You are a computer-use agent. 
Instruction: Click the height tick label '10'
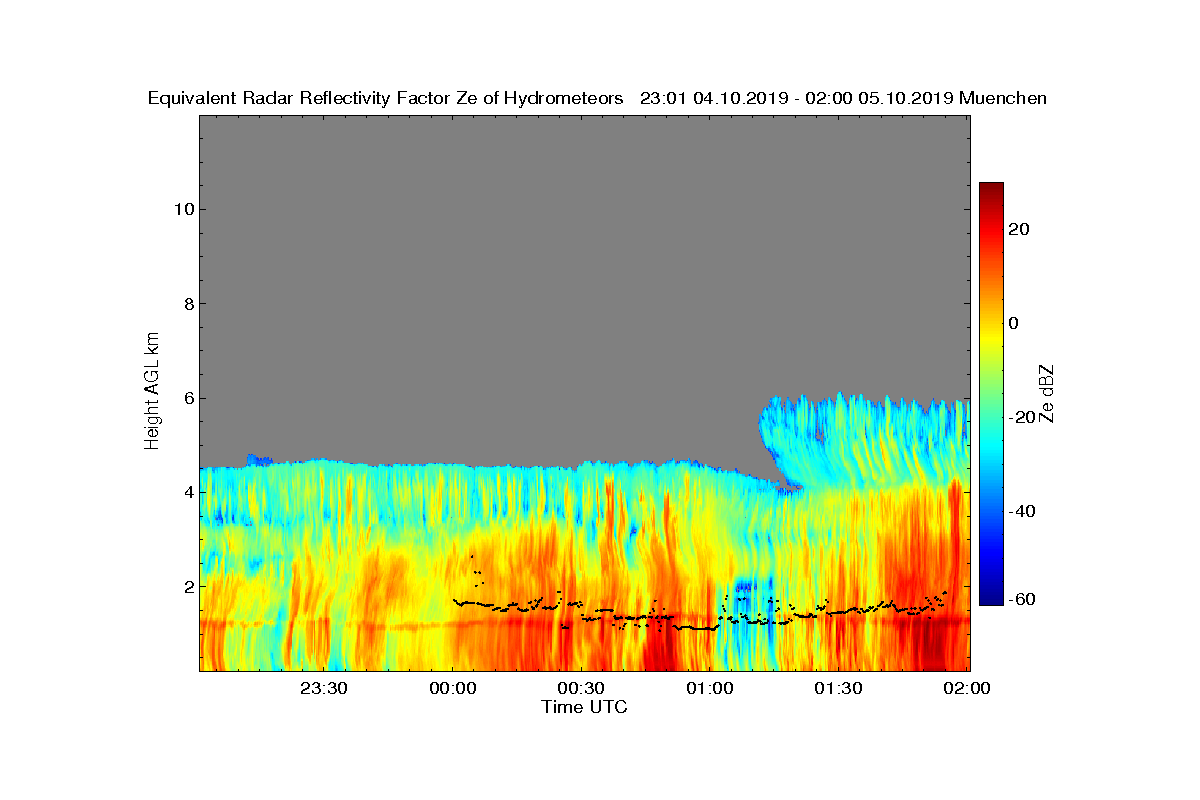click(x=182, y=209)
